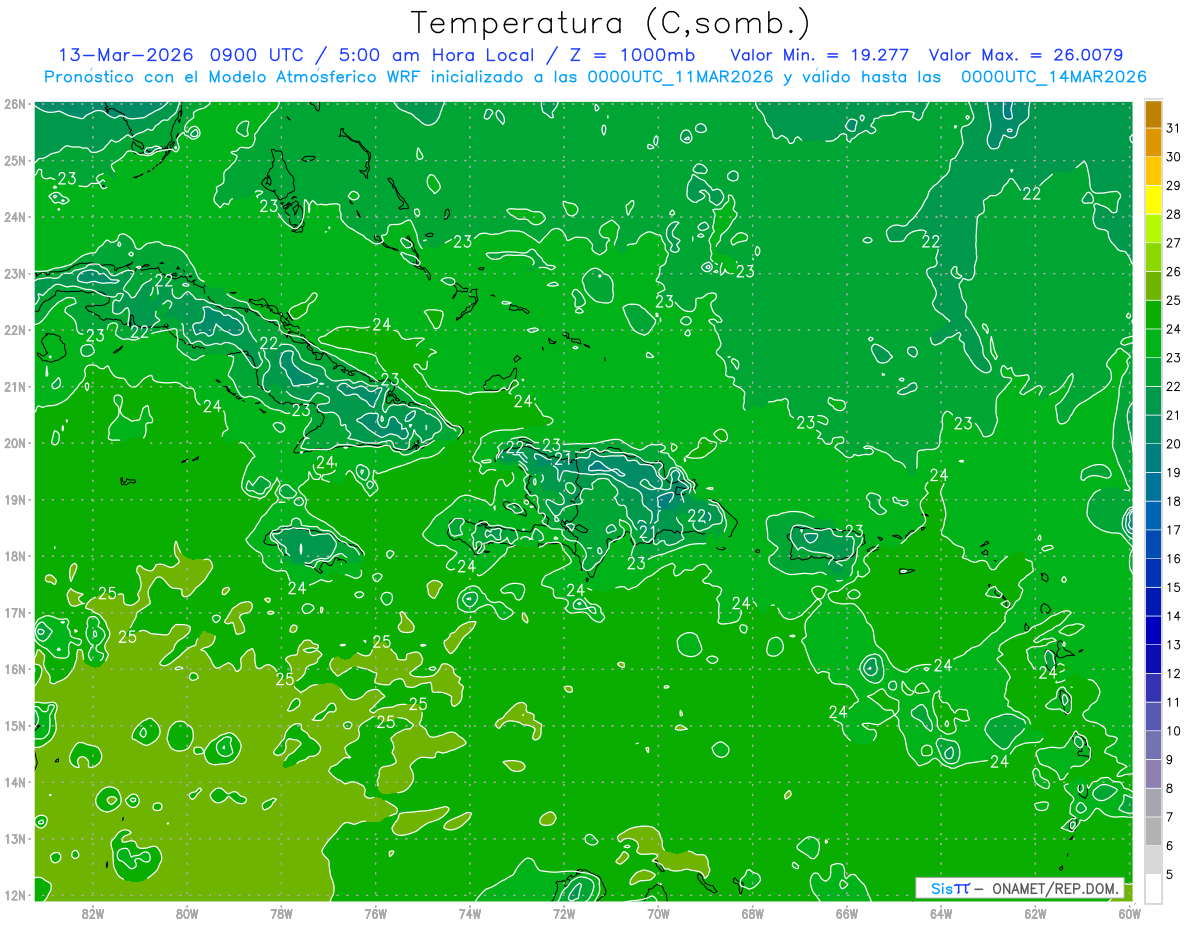This screenshot has width=1200, height=927.
Task: Click the "66W" longitude axis label
Action: coord(847,912)
